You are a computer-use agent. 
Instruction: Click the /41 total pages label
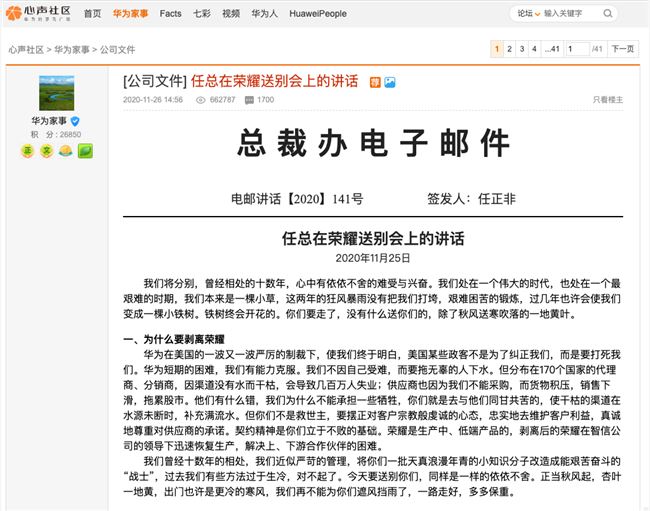click(597, 49)
